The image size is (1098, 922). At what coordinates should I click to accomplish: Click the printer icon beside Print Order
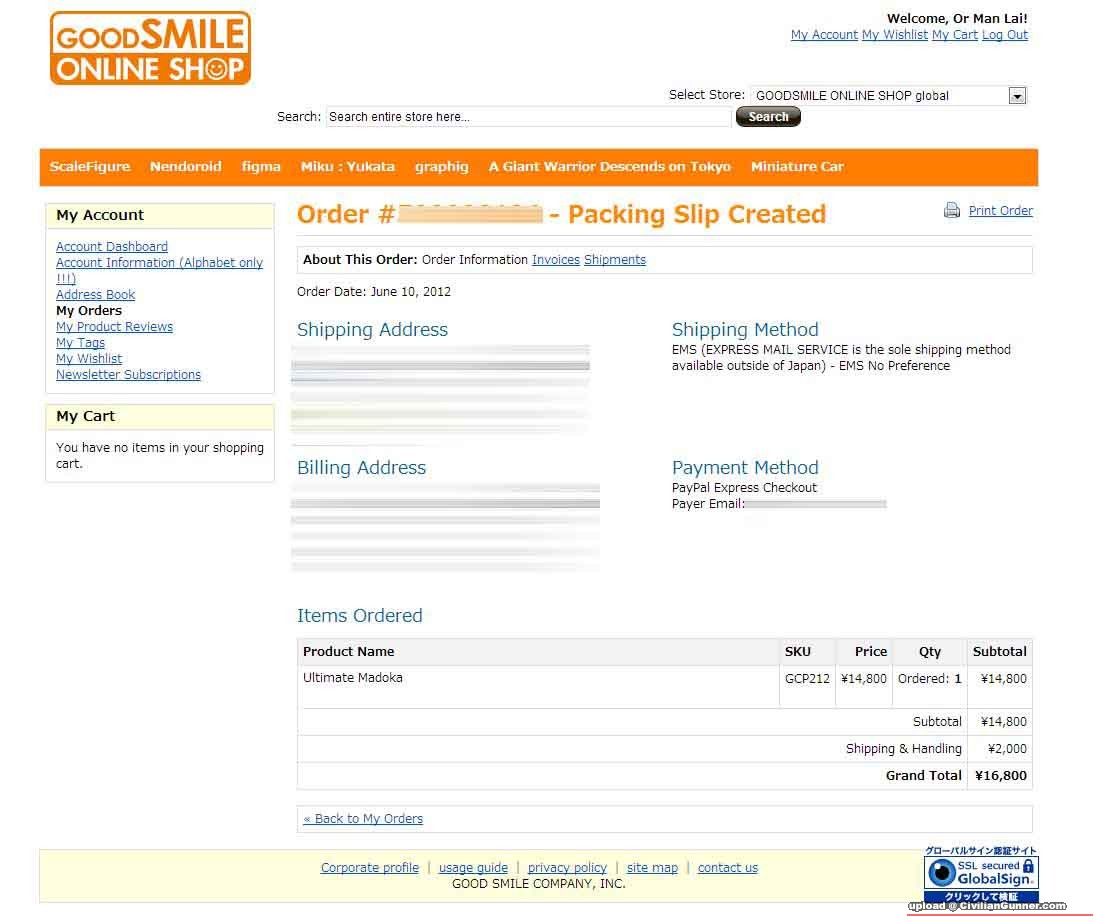[952, 211]
